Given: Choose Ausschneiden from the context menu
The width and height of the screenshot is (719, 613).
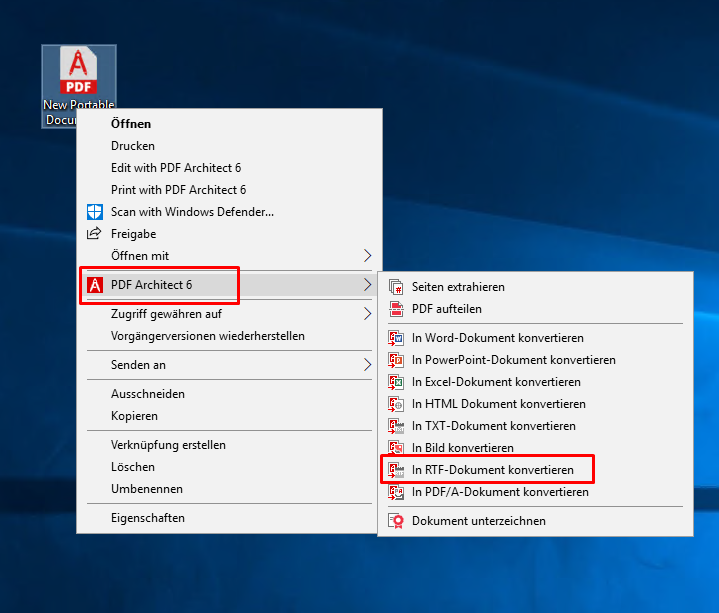Looking at the screenshot, I should [229, 394].
